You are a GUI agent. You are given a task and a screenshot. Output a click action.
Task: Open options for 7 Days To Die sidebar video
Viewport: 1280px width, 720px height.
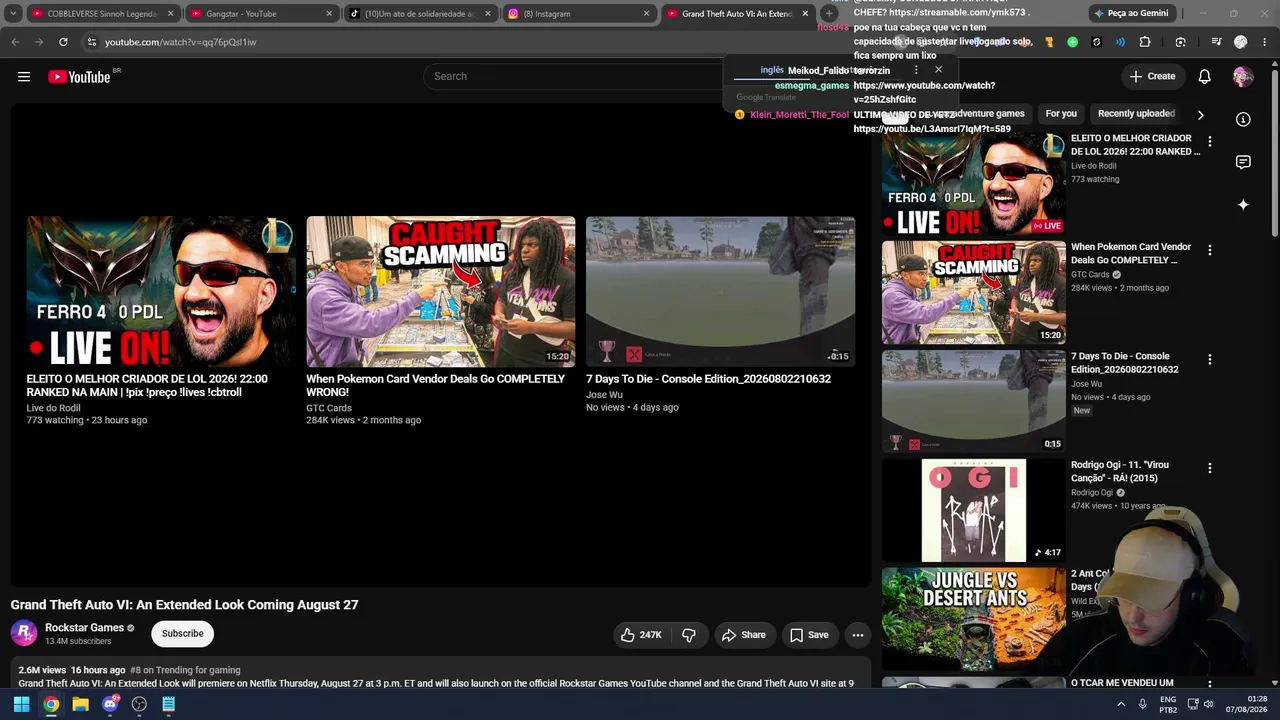click(x=1209, y=359)
